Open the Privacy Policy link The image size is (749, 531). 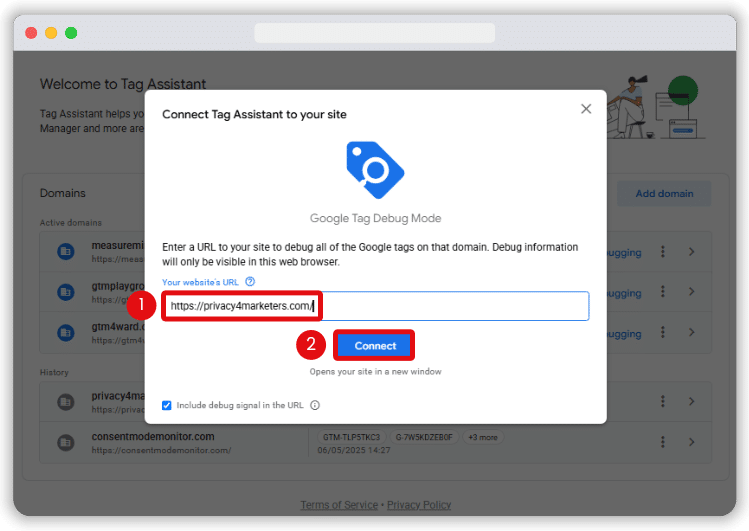(x=418, y=505)
